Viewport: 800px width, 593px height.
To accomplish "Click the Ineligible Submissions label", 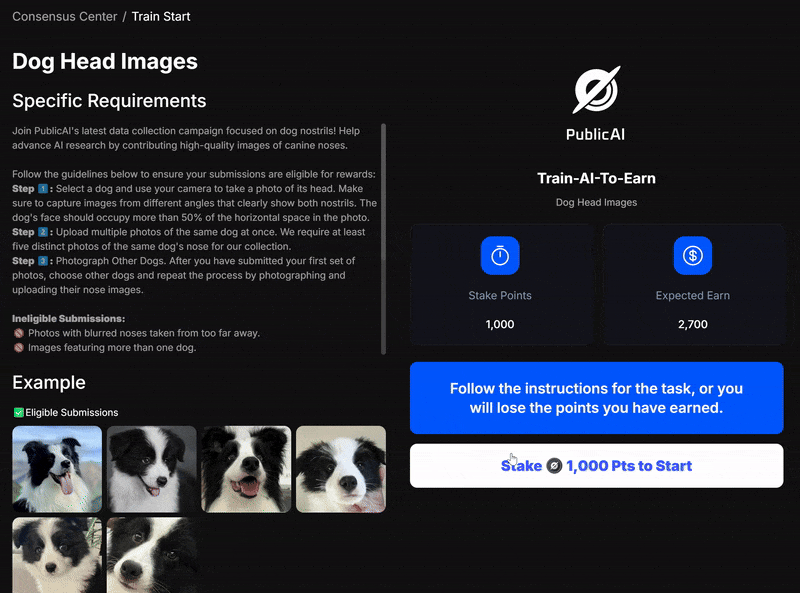I will coord(68,319).
